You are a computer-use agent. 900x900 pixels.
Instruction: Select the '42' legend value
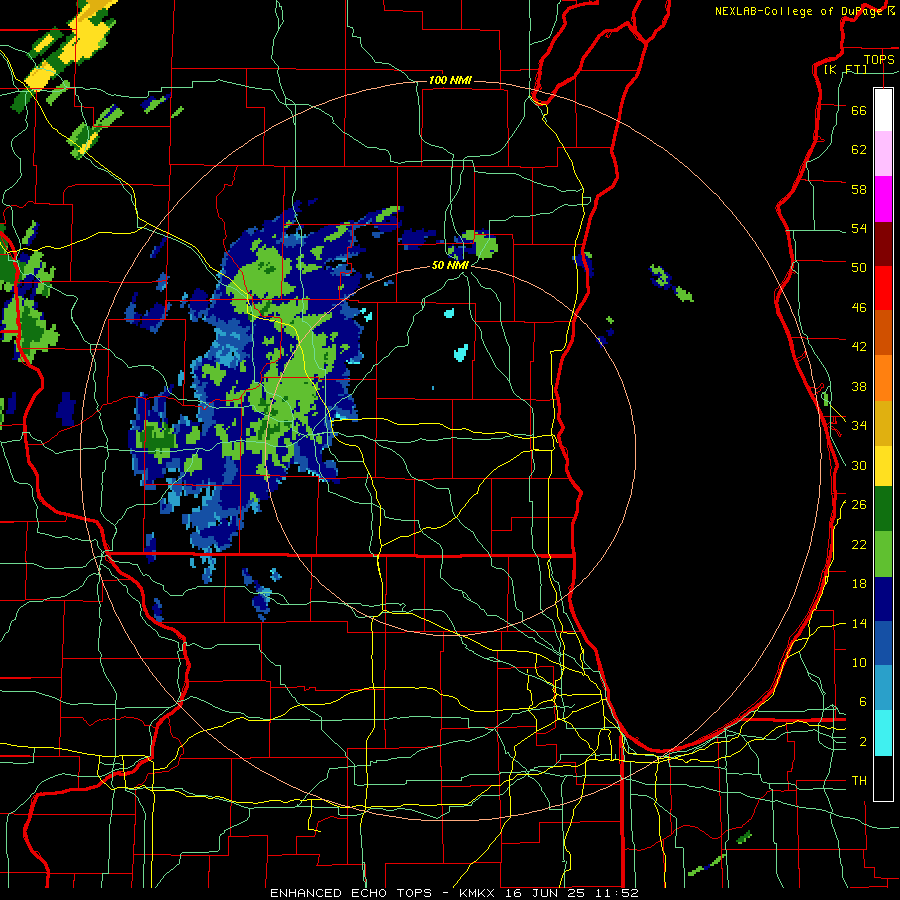tap(859, 346)
